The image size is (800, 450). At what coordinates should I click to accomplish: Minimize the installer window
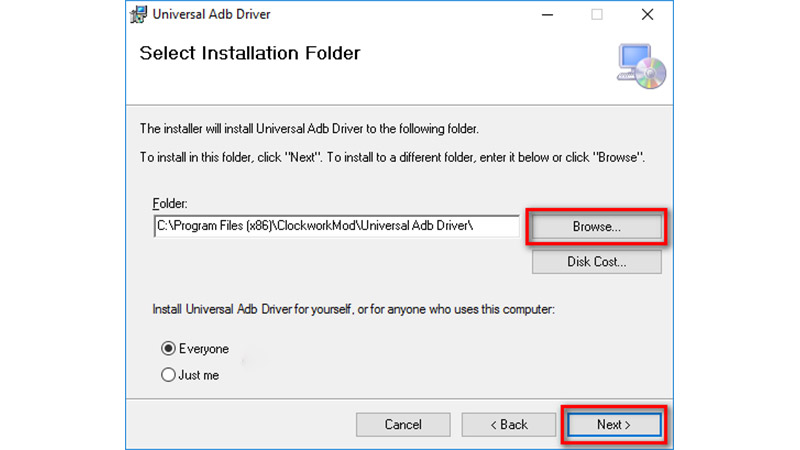[x=547, y=15]
